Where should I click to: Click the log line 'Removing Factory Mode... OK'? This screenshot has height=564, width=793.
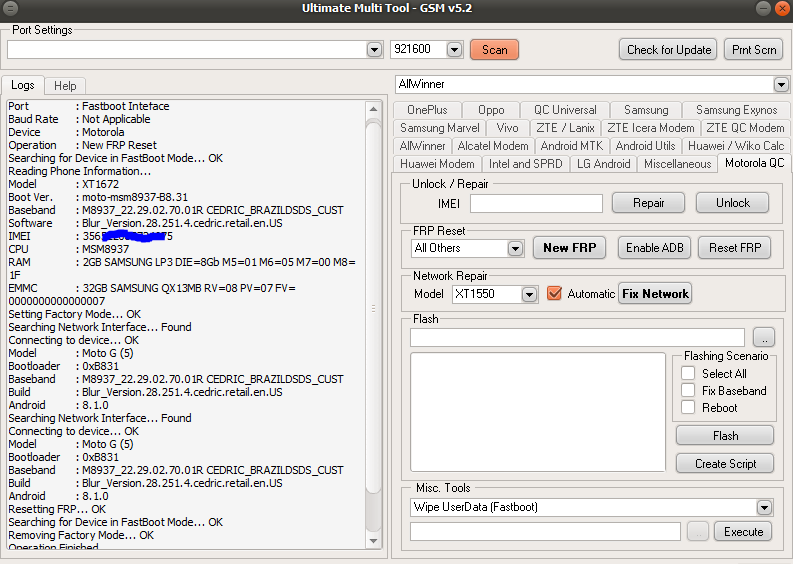(81, 535)
